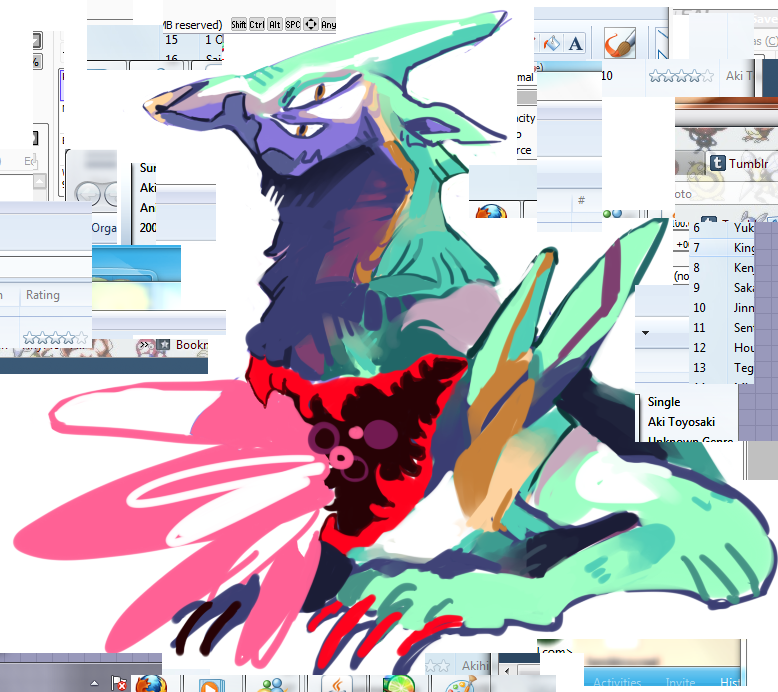
Task: Click the 'Aki Toyosaki' artist text
Action: click(x=681, y=422)
